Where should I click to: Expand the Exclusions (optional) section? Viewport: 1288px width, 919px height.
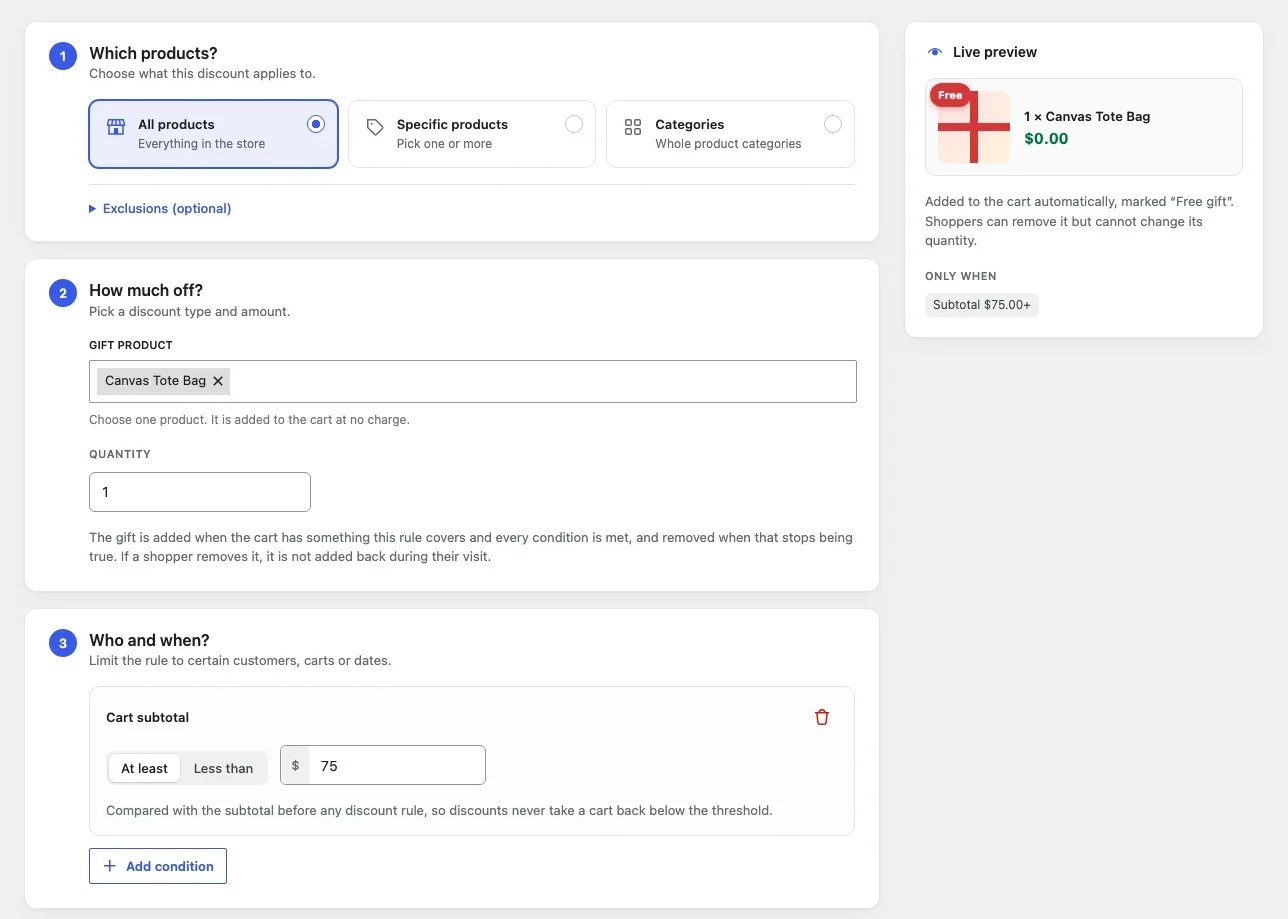160,208
